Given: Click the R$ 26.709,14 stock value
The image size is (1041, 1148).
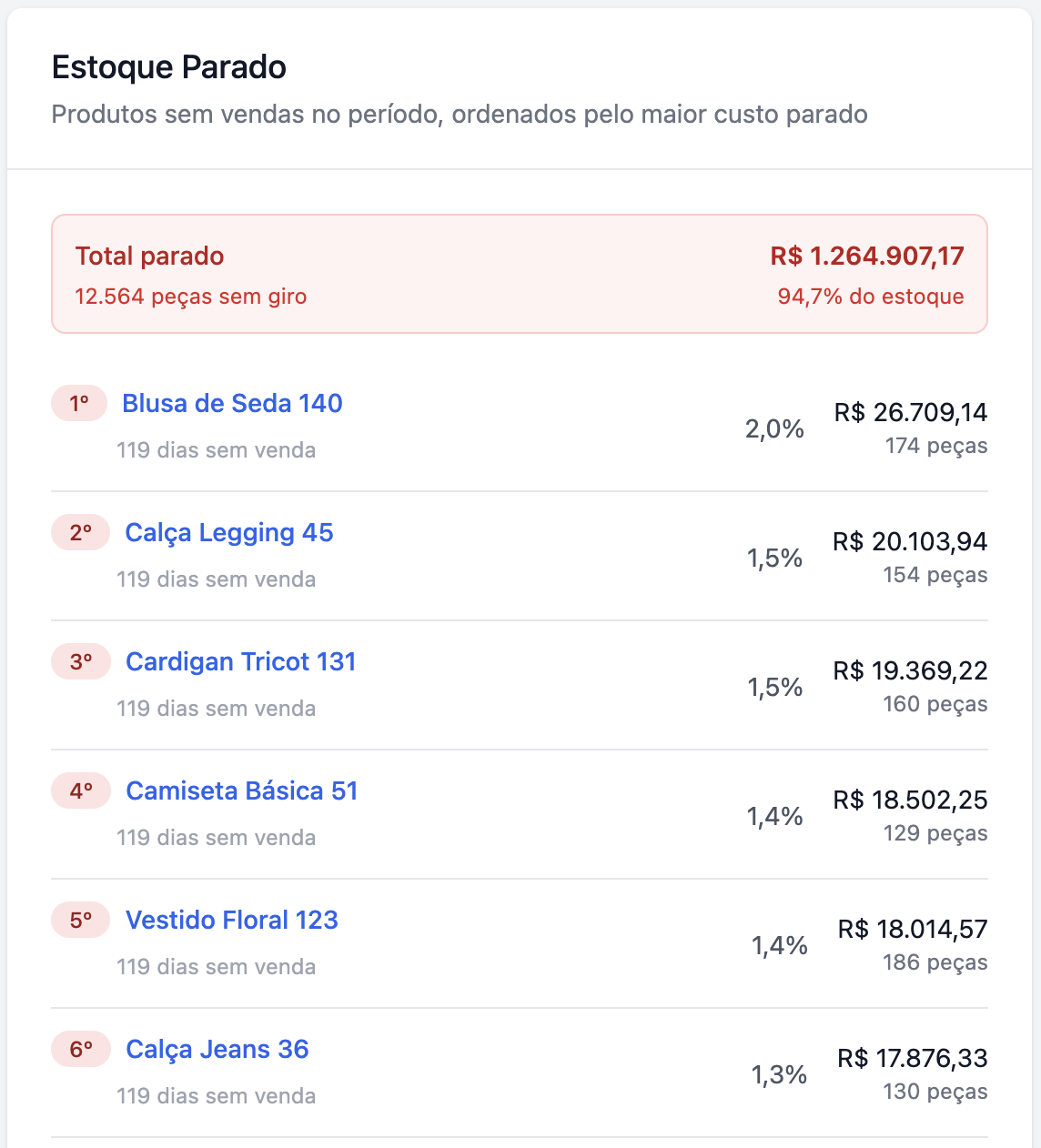Looking at the screenshot, I should tap(911, 412).
